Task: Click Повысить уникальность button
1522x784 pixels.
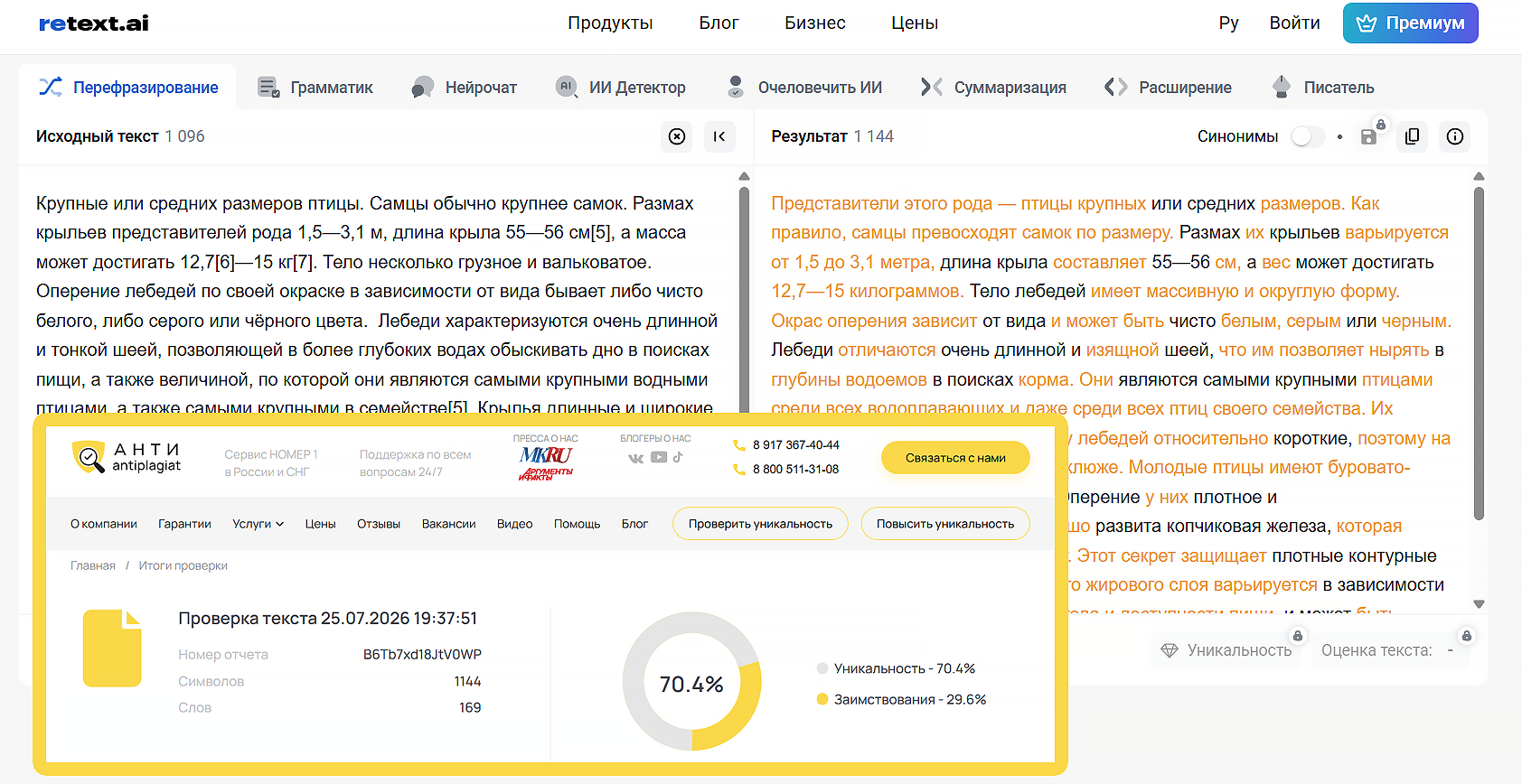Action: 945,524
